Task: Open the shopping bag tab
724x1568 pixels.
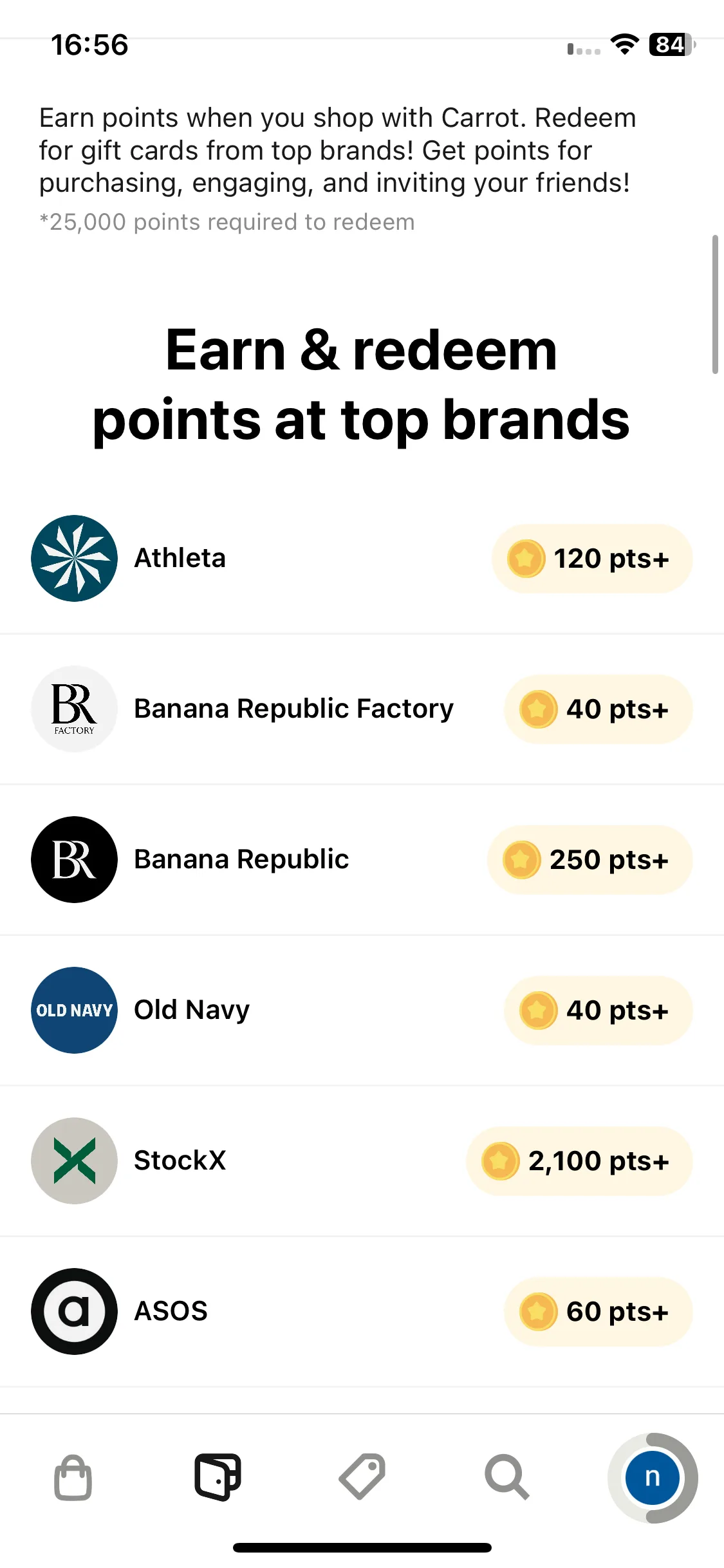Action: click(73, 1477)
